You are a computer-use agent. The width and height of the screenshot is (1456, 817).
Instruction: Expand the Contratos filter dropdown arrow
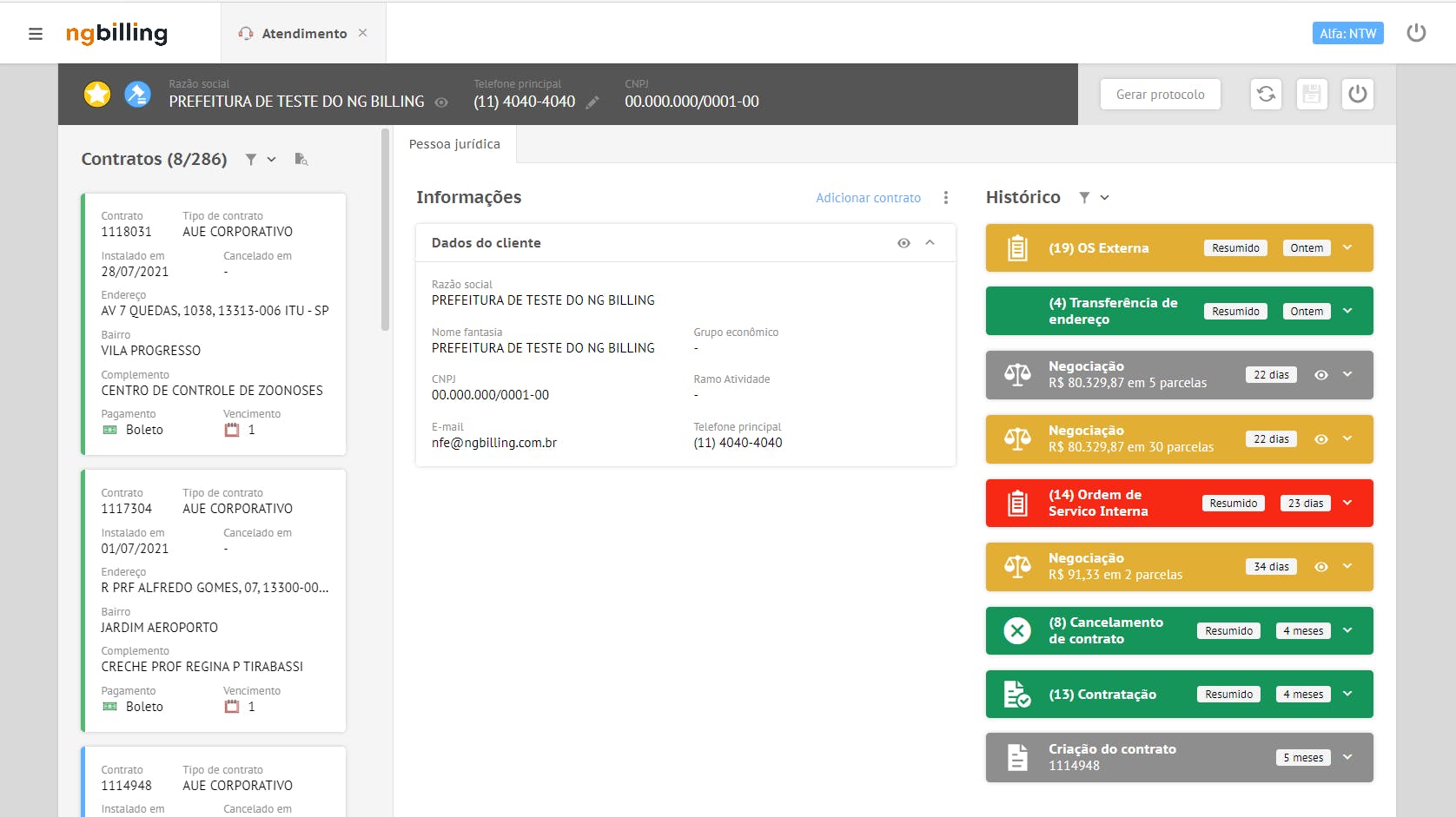click(272, 159)
